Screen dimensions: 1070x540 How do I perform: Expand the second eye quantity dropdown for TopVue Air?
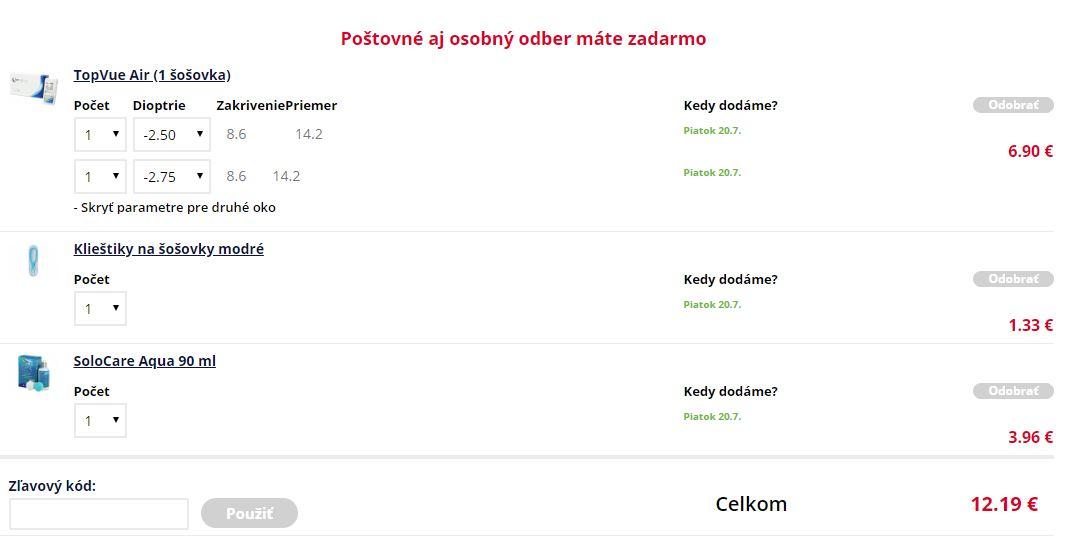point(100,176)
